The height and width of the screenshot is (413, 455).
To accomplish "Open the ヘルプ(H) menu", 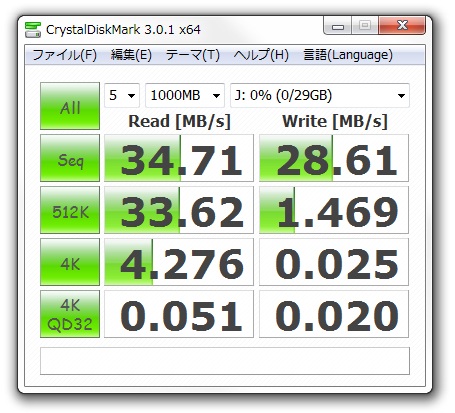I will [x=261, y=55].
